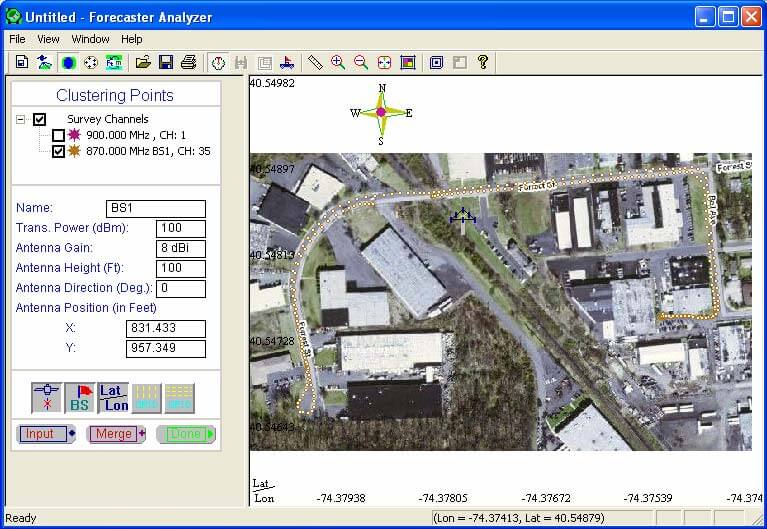Open the View menu

click(48, 39)
